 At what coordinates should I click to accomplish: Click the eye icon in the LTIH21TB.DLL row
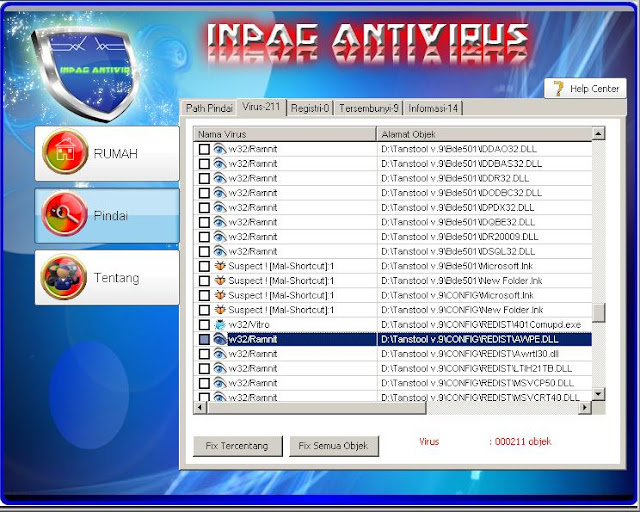click(220, 369)
